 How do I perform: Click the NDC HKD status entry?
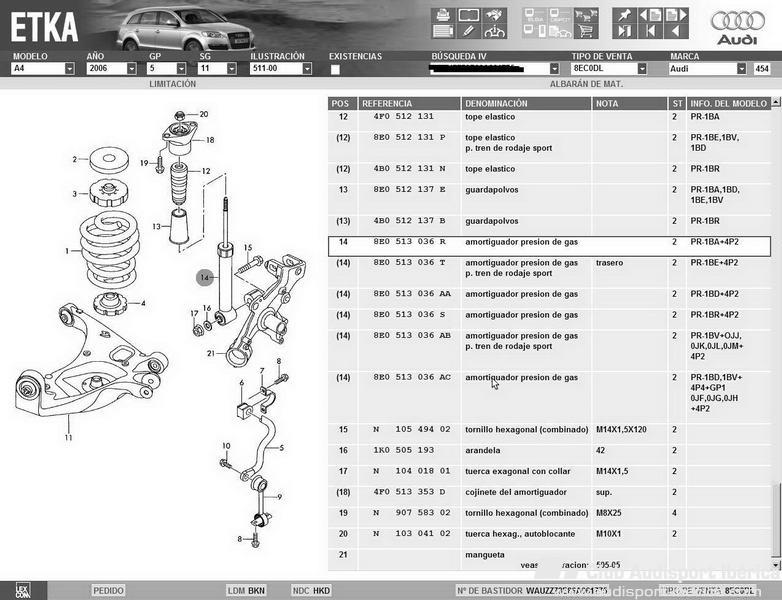click(311, 591)
